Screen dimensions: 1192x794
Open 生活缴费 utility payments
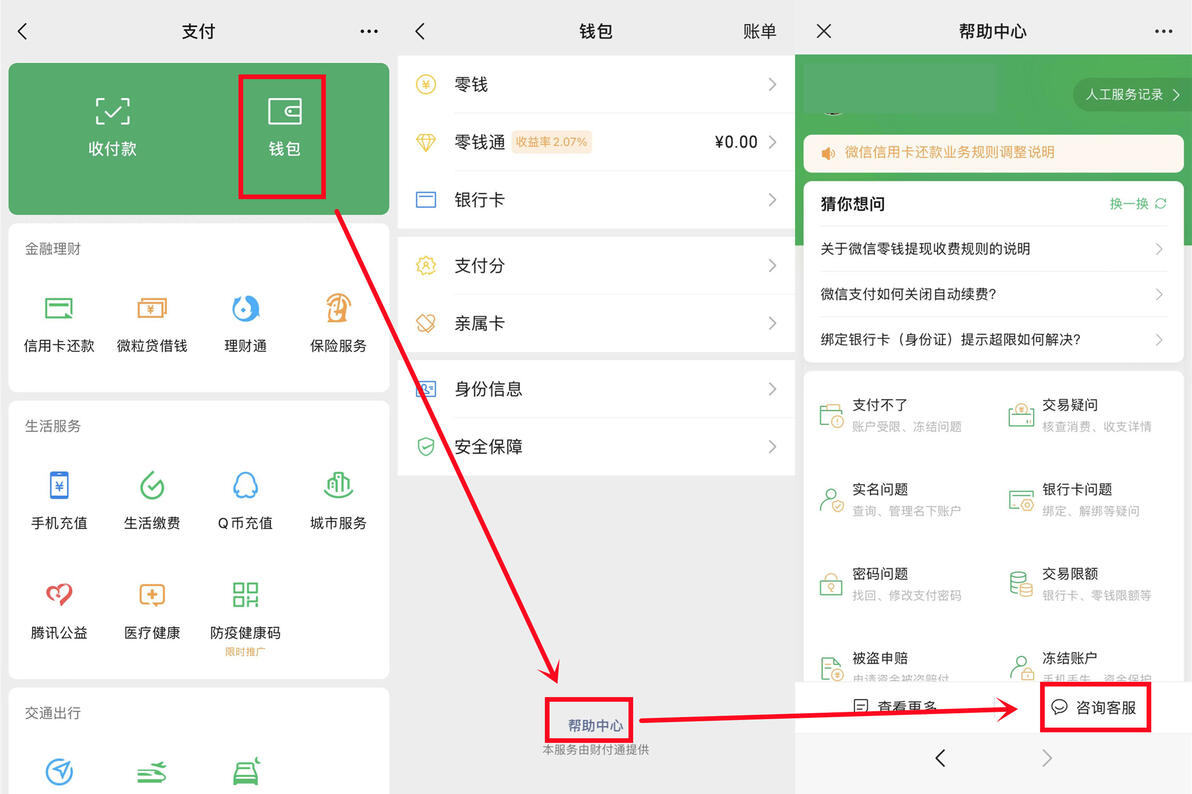152,501
